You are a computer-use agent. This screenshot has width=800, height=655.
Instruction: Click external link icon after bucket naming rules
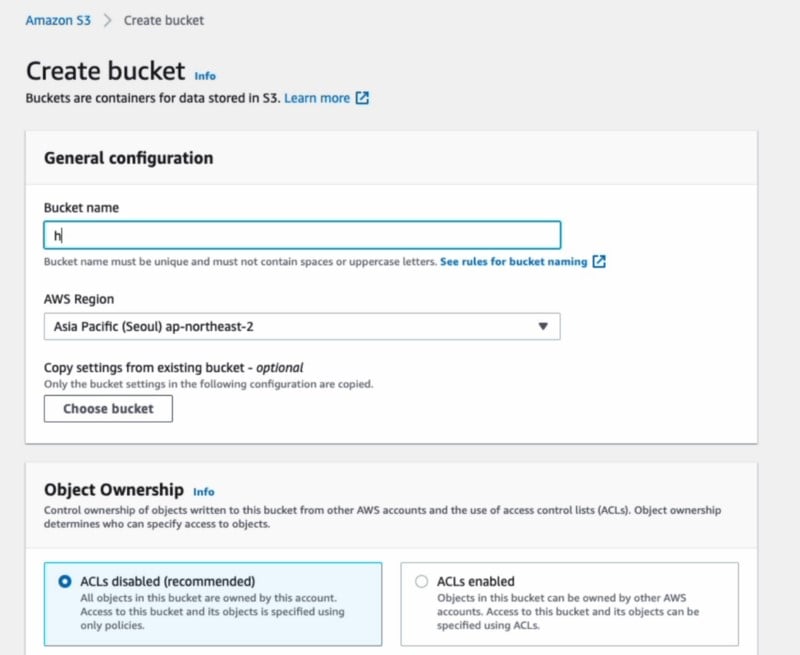click(599, 262)
